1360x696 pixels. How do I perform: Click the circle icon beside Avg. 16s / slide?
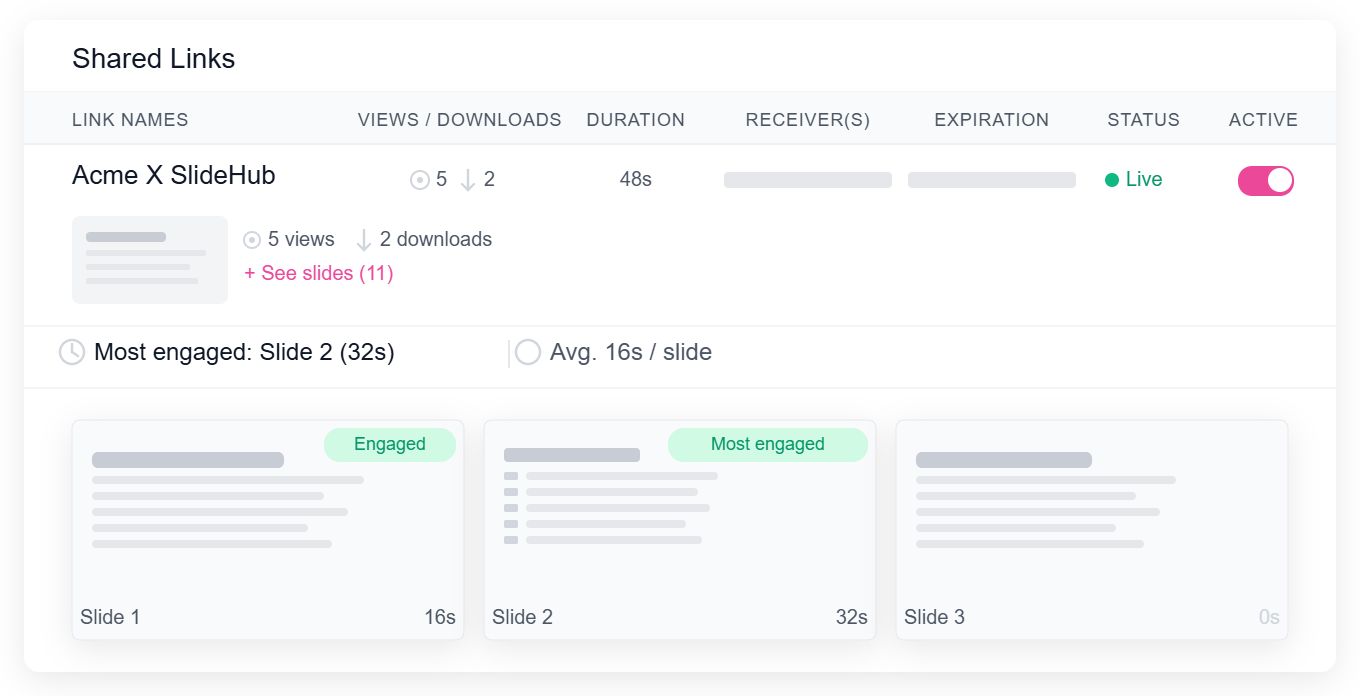point(528,352)
